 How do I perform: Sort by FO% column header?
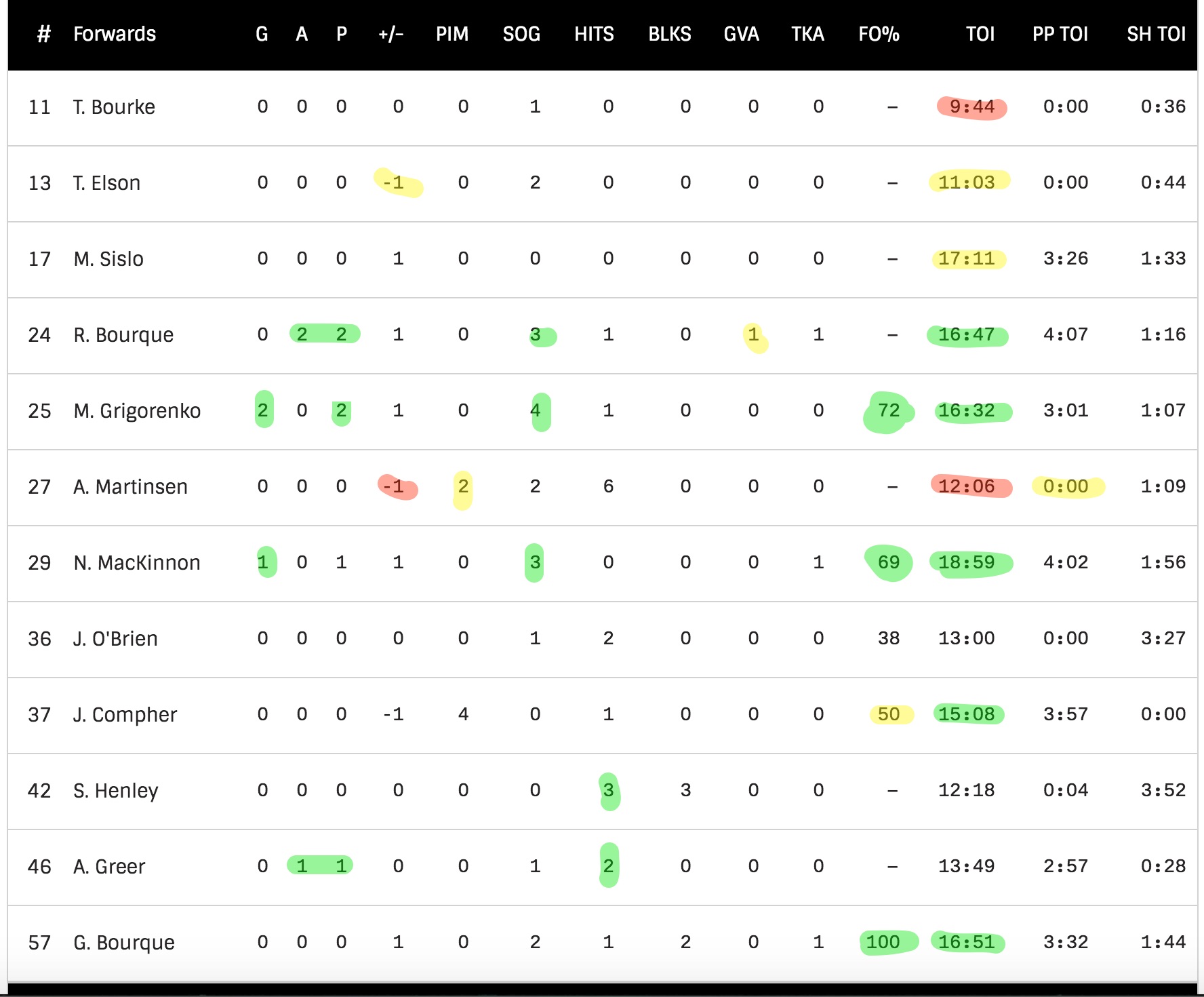tap(879, 34)
